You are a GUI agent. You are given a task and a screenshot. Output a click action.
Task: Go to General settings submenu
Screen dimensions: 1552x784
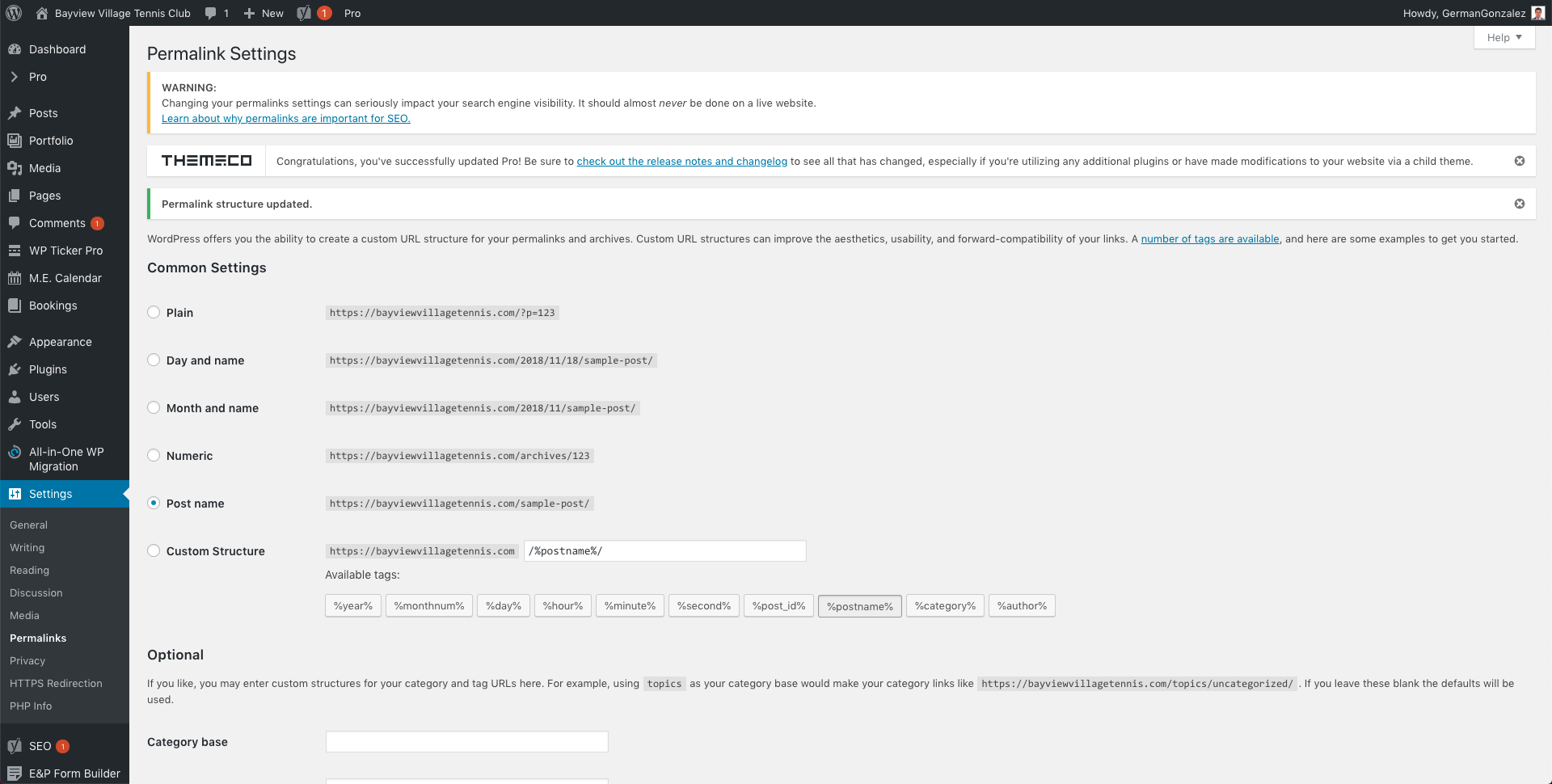28,525
